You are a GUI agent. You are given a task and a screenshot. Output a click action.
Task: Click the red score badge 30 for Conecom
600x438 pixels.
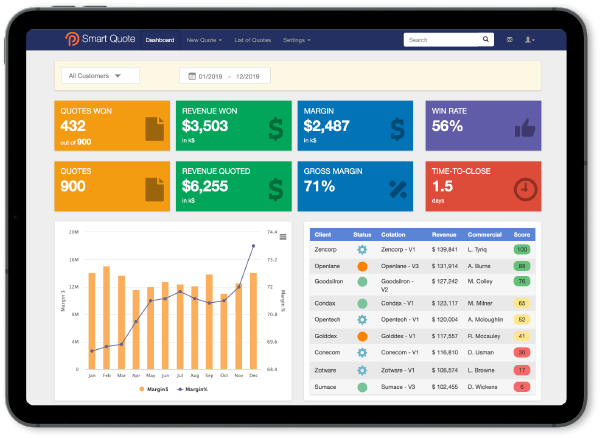pos(522,352)
